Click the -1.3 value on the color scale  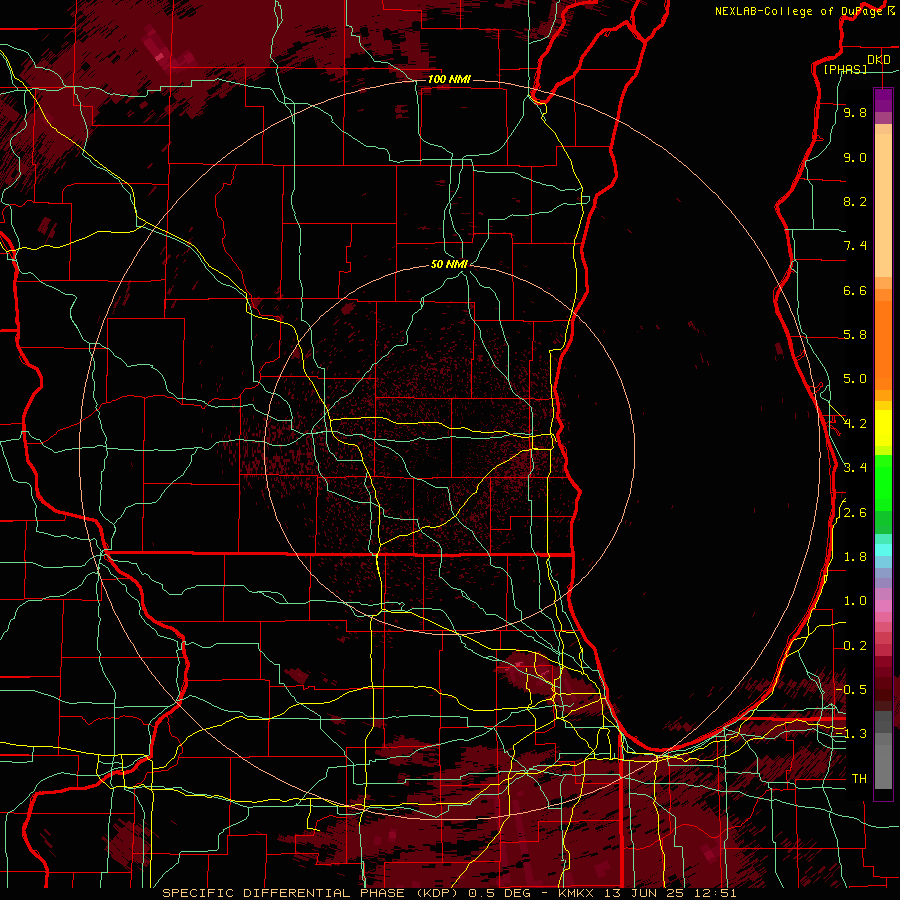[x=852, y=734]
